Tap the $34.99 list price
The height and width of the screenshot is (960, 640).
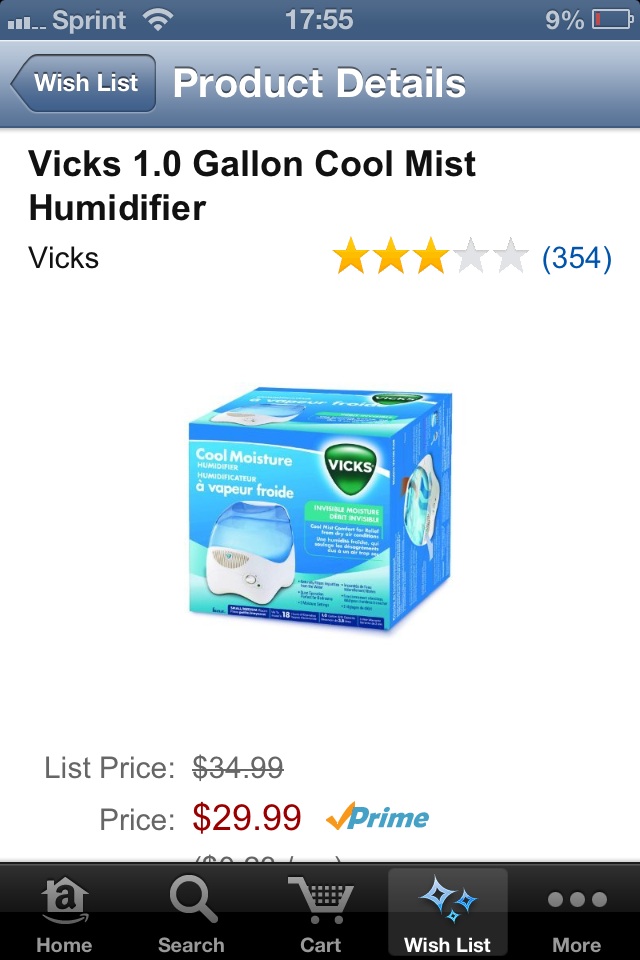238,767
